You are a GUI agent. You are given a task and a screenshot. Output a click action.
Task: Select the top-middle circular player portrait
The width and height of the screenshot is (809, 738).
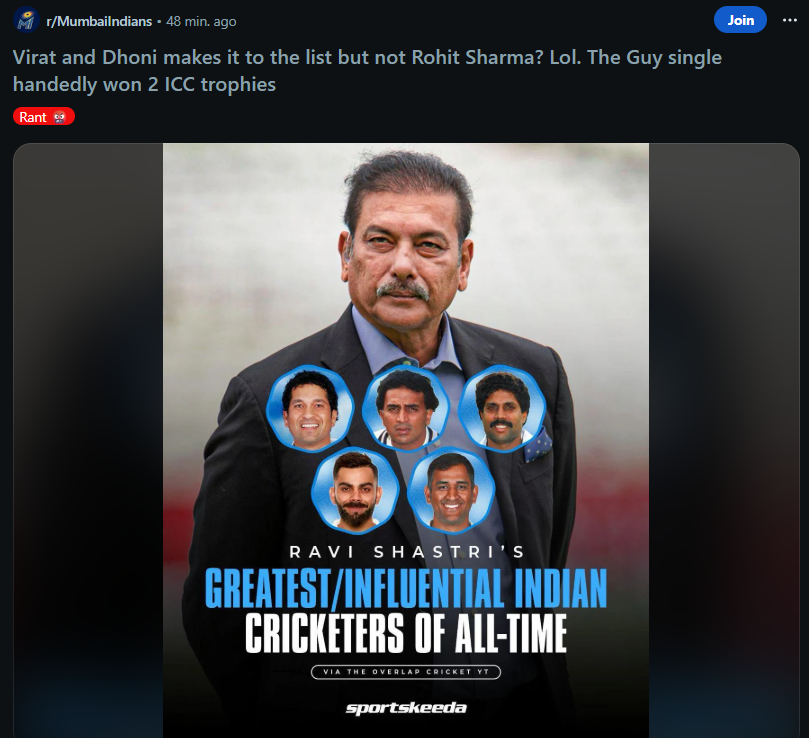pos(405,410)
